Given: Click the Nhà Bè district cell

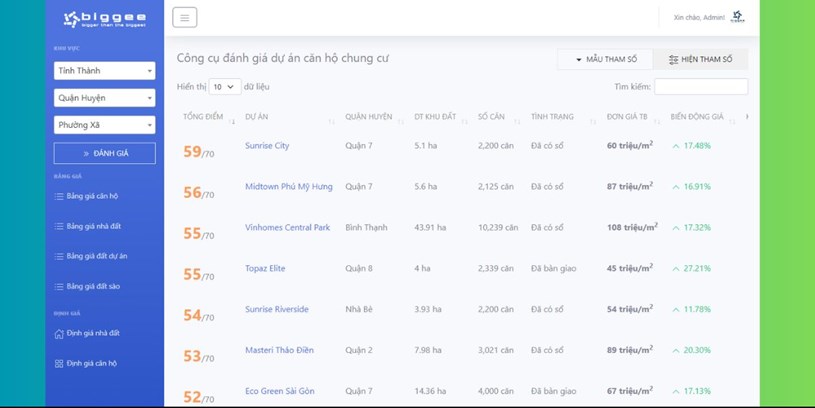Looking at the screenshot, I should click(x=359, y=309).
